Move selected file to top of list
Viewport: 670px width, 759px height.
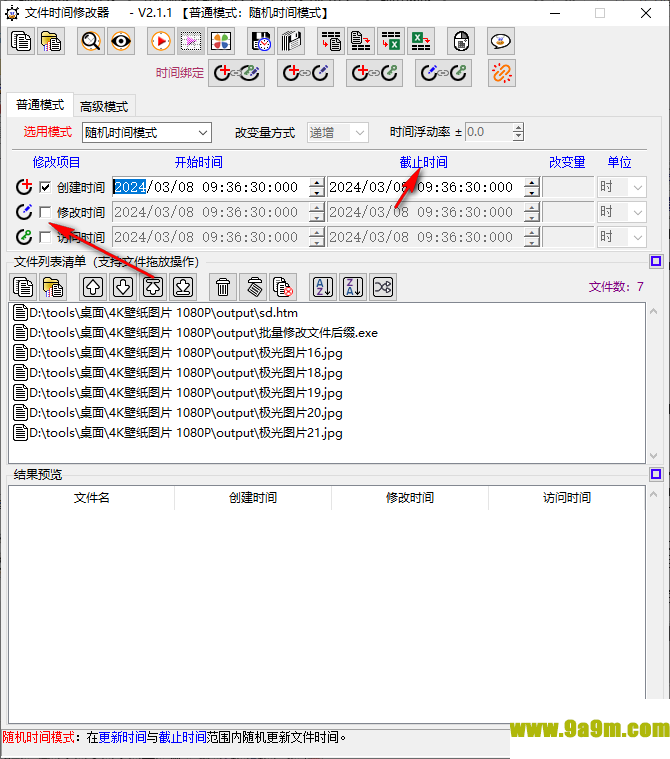[153, 287]
